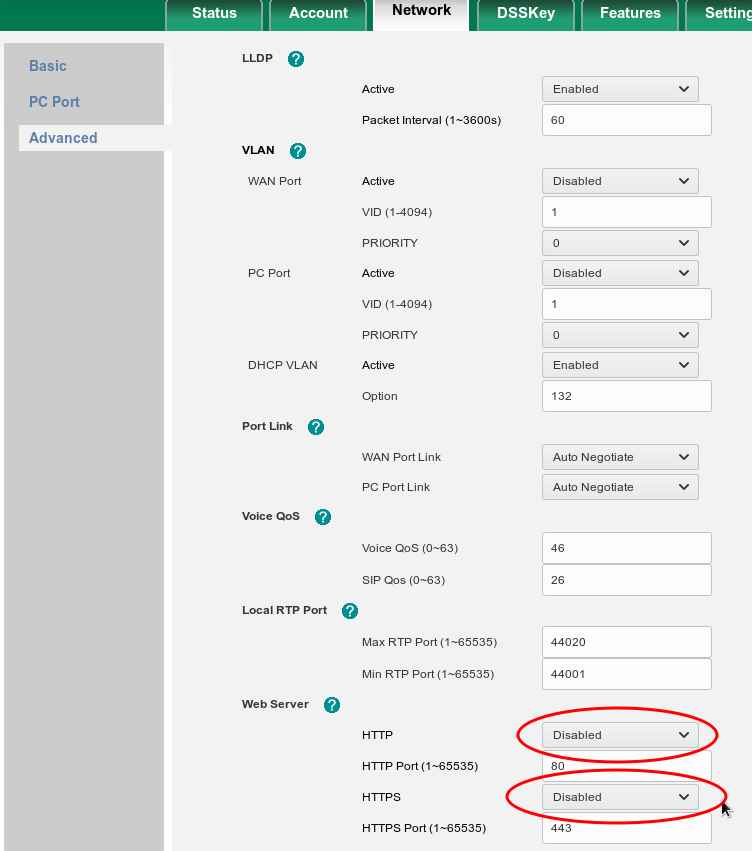
Task: Open WAN Port VLAN Active dropdown
Action: tap(620, 181)
